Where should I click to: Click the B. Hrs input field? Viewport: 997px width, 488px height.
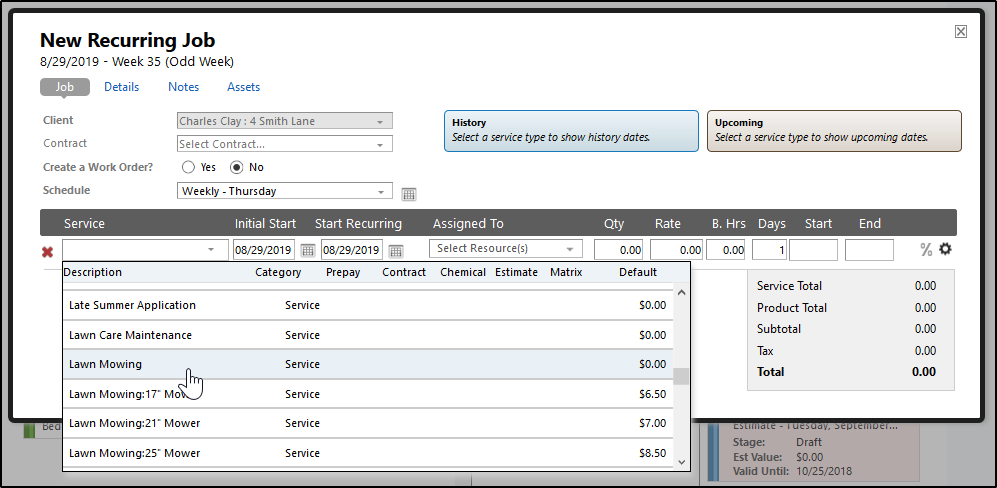pyautogui.click(x=725, y=250)
